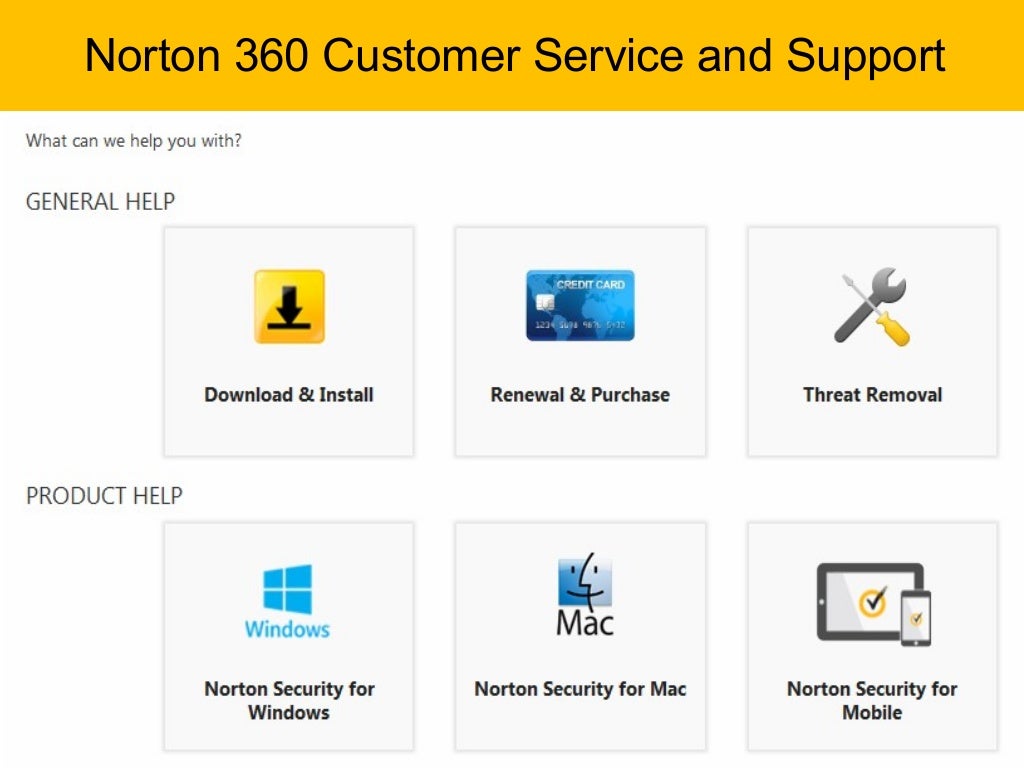
Task: Click the Mac Finder face icon
Action: pyautogui.click(x=584, y=594)
